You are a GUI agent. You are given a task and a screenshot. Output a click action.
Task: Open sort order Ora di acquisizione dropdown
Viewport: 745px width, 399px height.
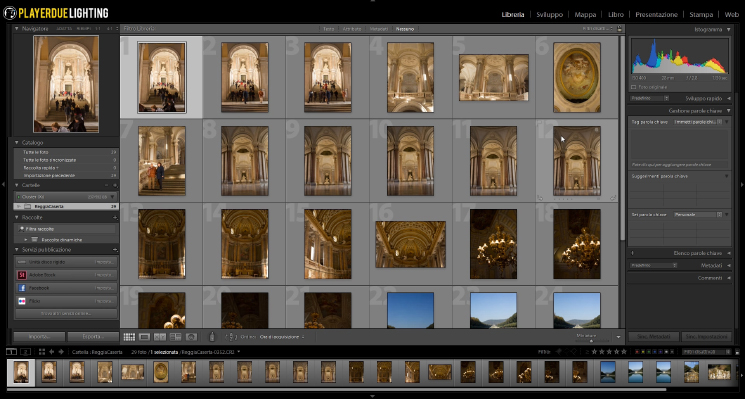281,337
